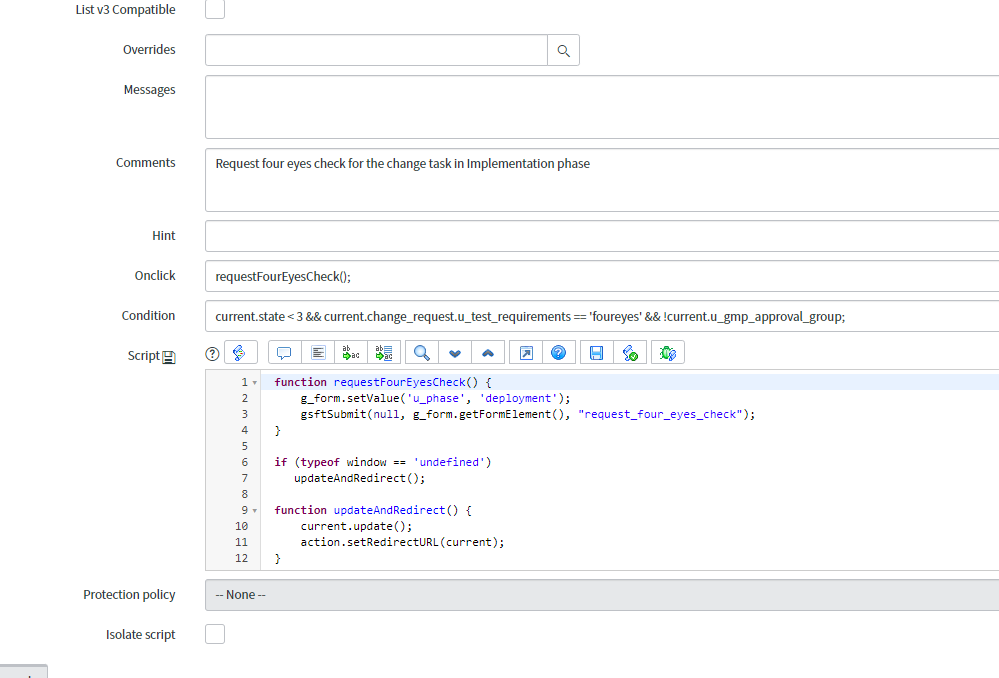
Task: Open the Protection policy dropdown
Action: pyautogui.click(x=602, y=595)
